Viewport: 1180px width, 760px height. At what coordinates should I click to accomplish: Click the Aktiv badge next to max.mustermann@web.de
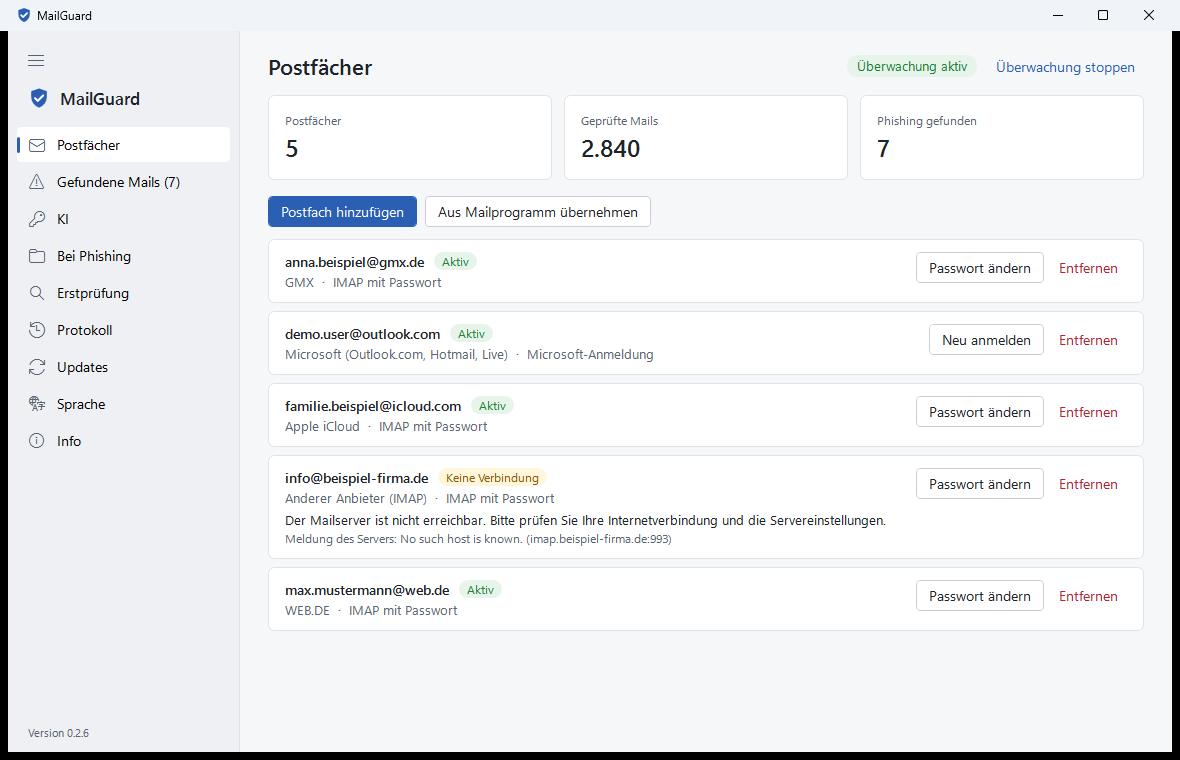tap(480, 590)
